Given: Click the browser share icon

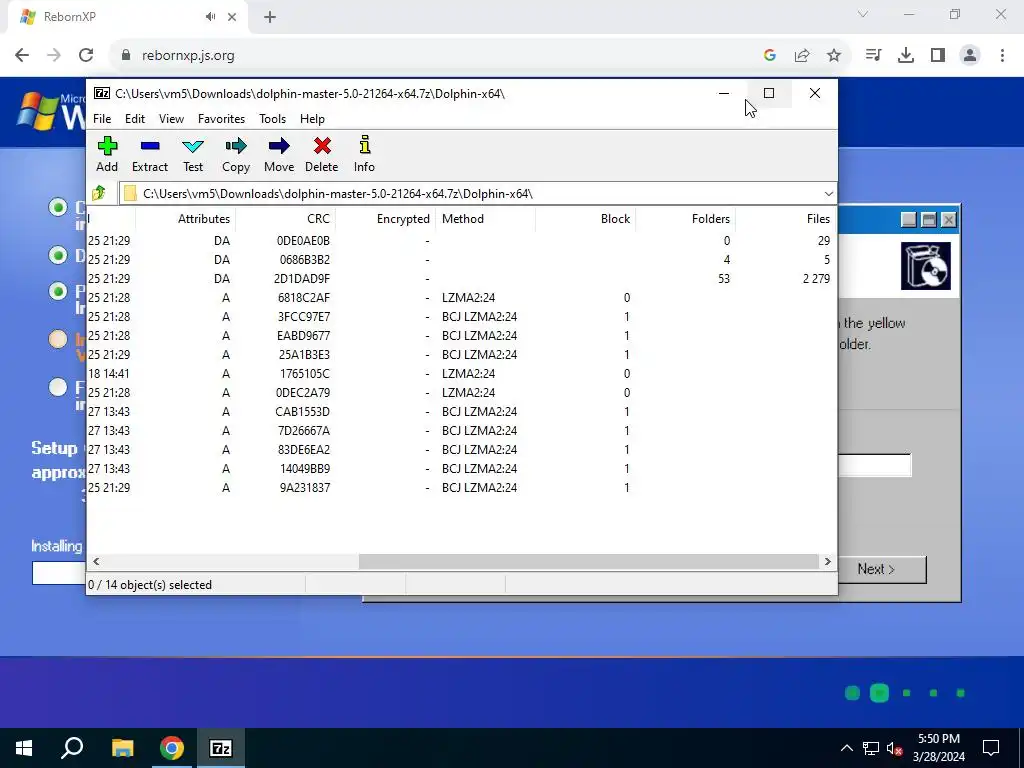Looking at the screenshot, I should pos(802,56).
